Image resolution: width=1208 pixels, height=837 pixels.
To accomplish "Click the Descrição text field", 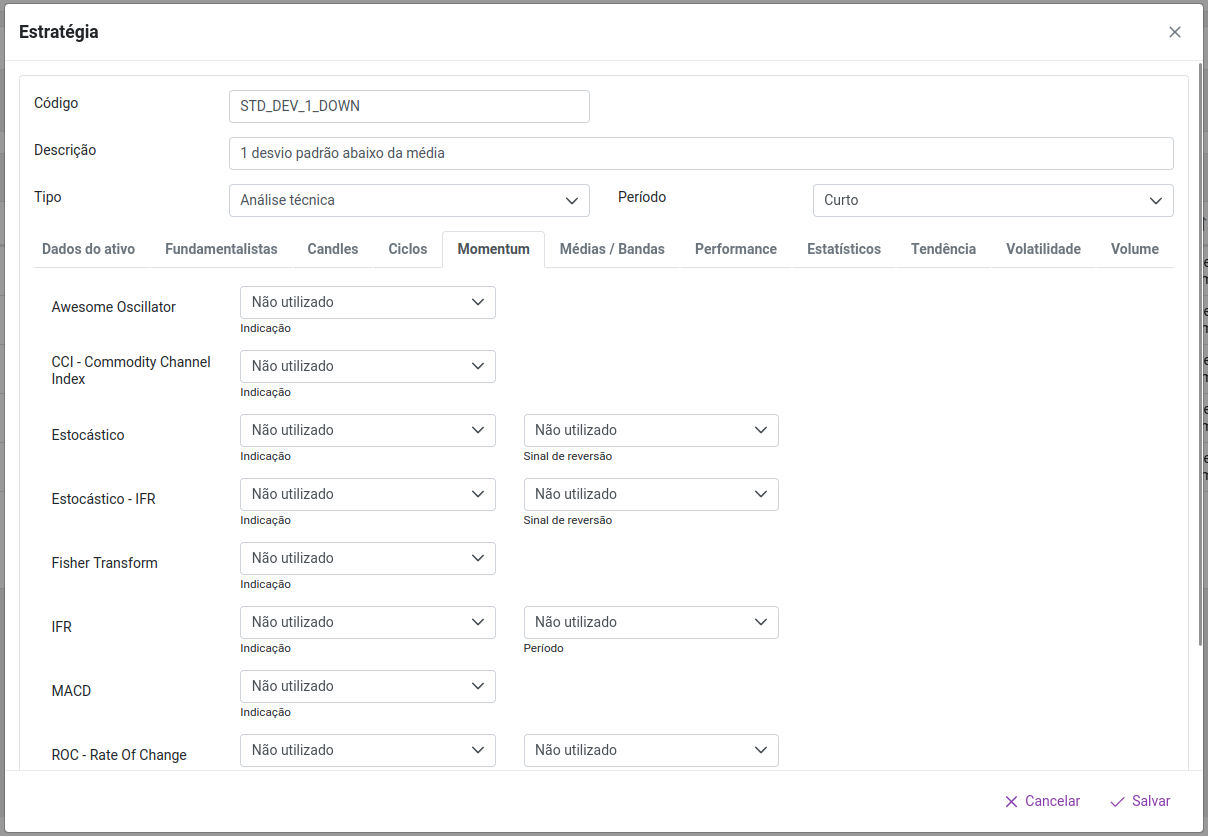I will pyautogui.click(x=700, y=153).
